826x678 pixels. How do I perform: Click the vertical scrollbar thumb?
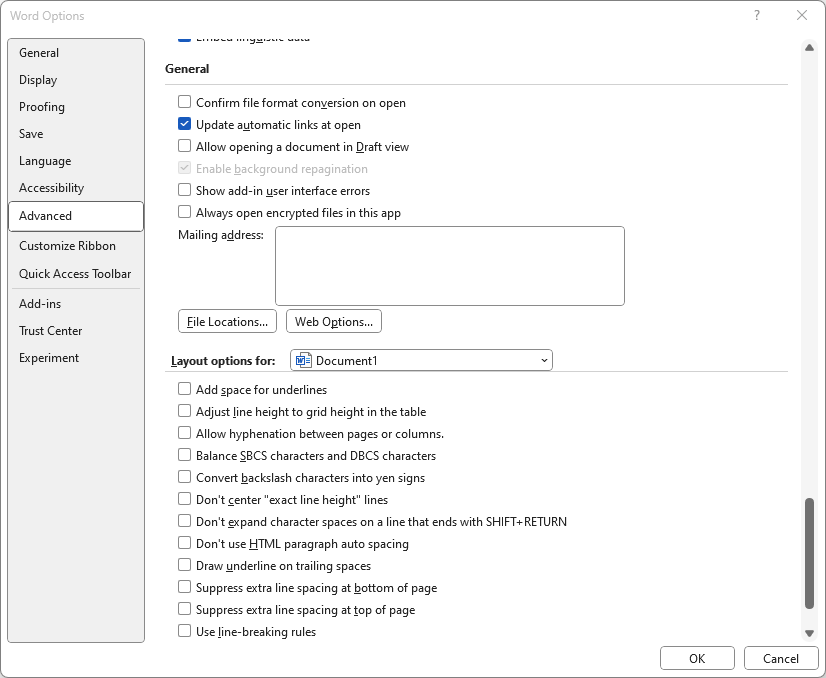click(x=809, y=552)
